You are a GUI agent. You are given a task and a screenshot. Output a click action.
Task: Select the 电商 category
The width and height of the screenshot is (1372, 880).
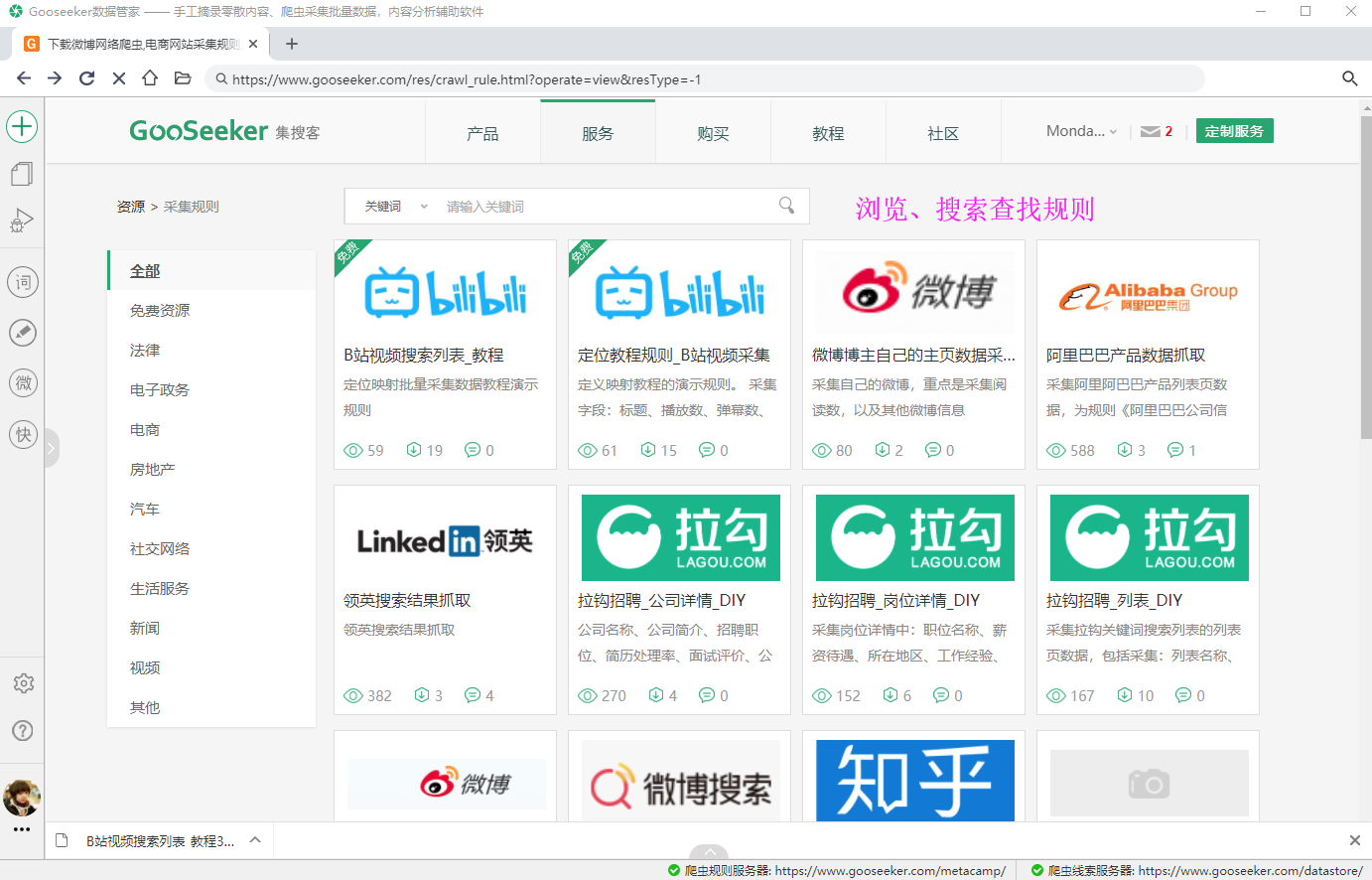[x=211, y=429]
